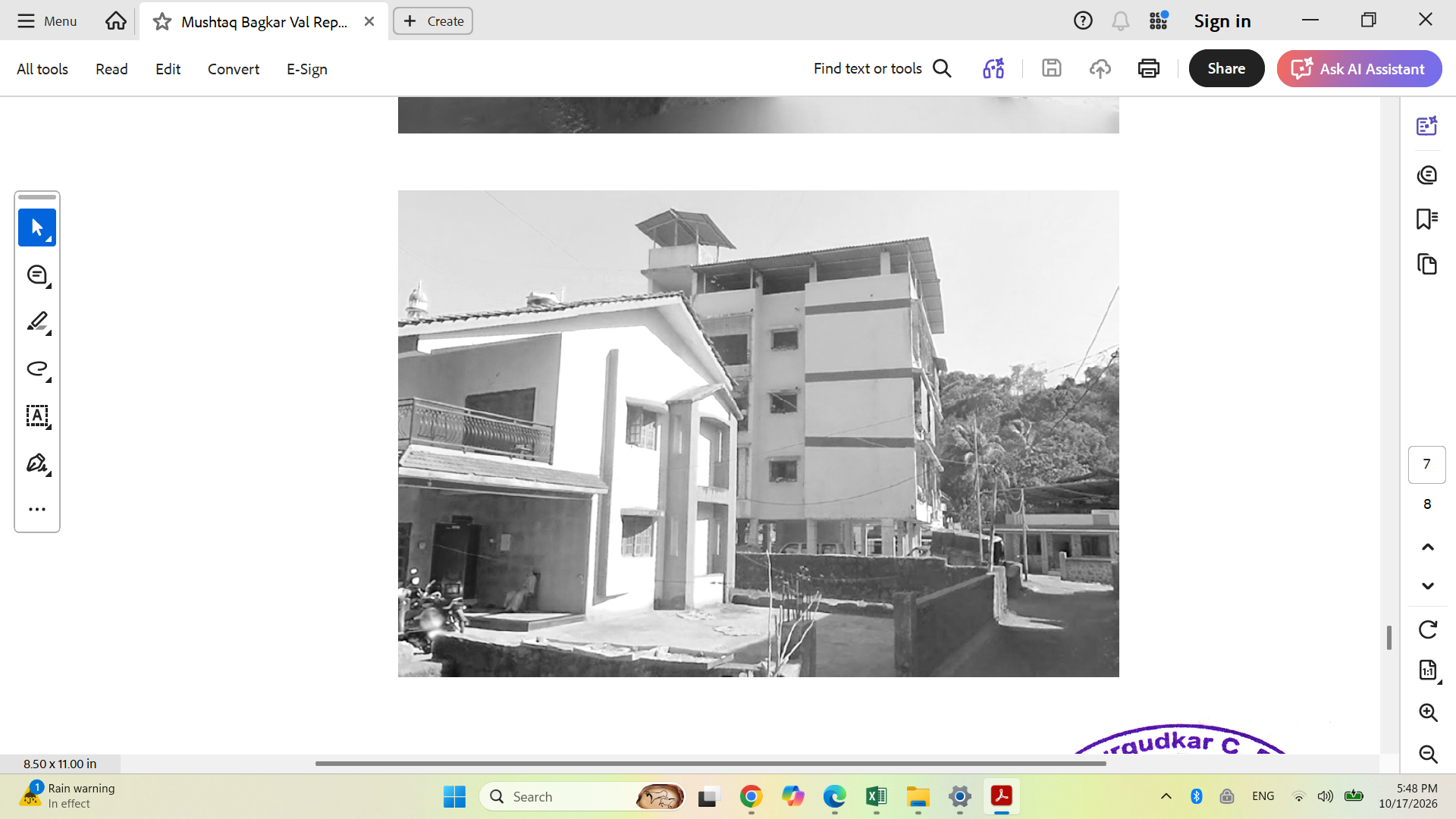Open the page thumbnails panel

click(1426, 264)
